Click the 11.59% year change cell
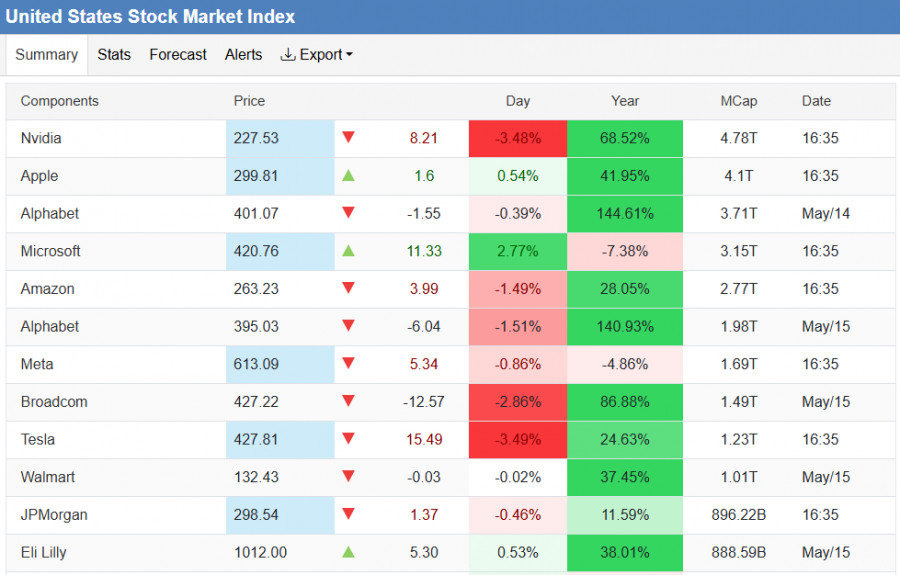Image resolution: width=900 pixels, height=575 pixels. coord(625,515)
